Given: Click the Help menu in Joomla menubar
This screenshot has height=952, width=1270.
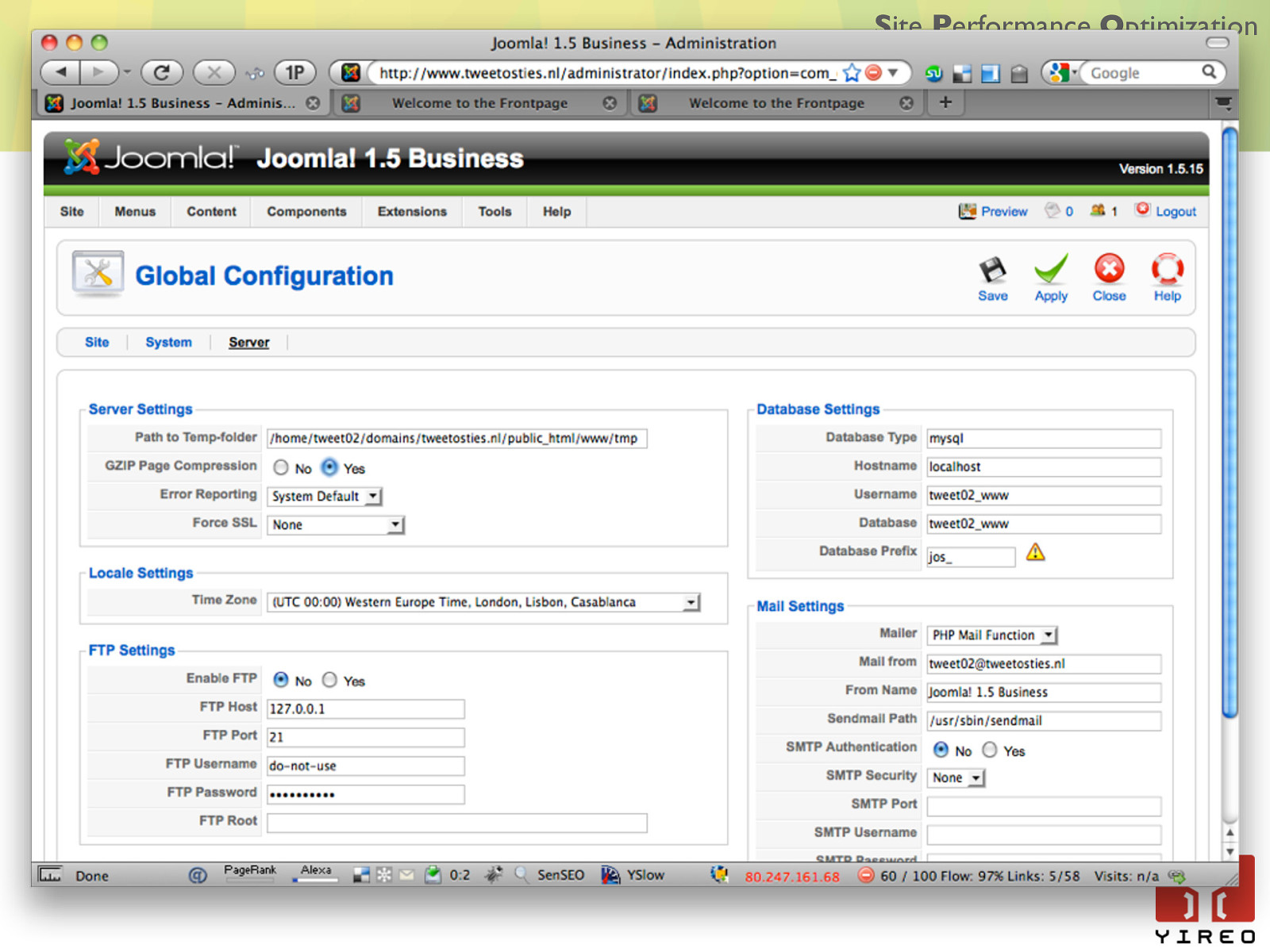Looking at the screenshot, I should pyautogui.click(x=556, y=212).
